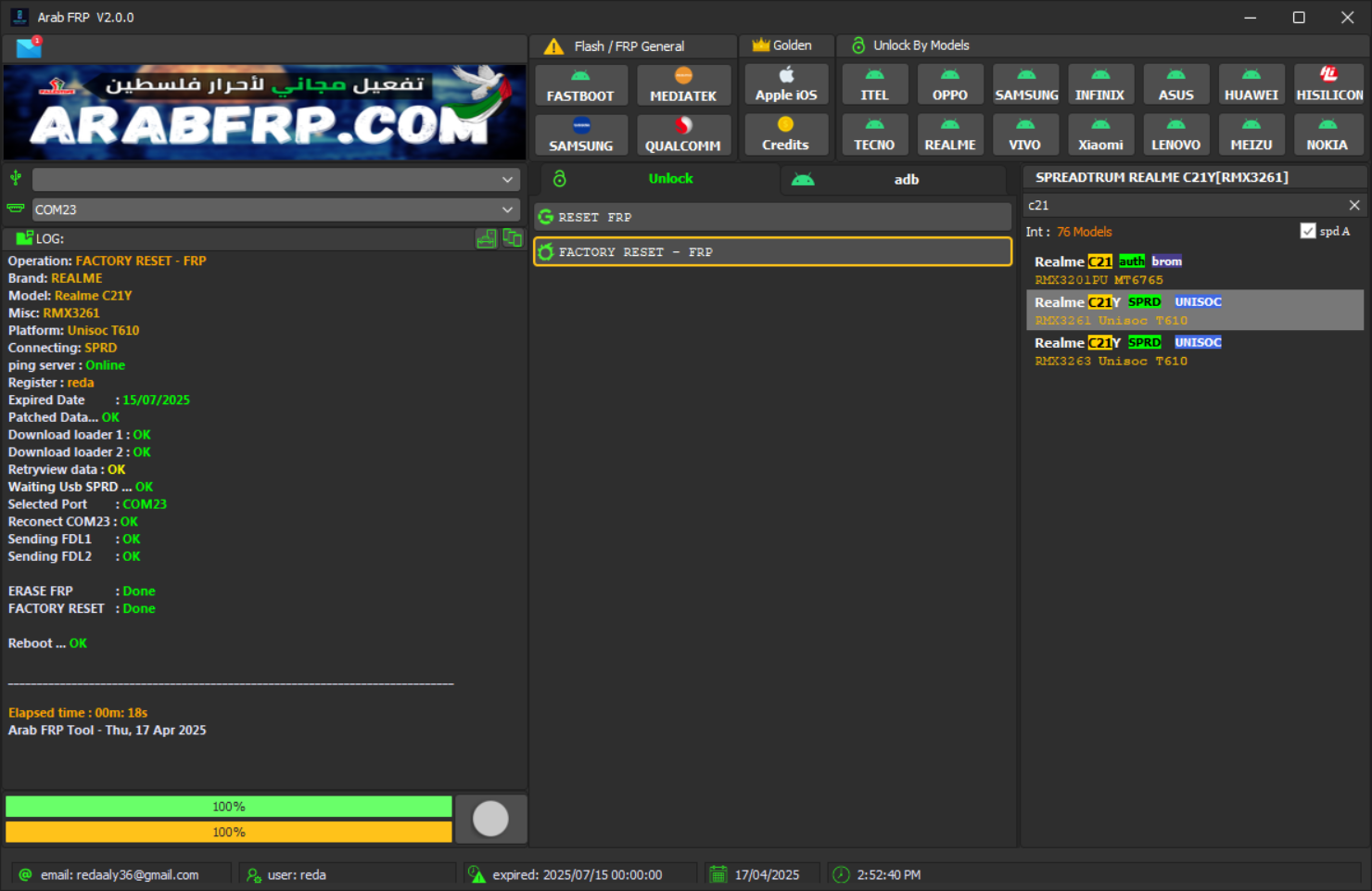The width and height of the screenshot is (1372, 891).
Task: Click the Reboot ... OK log line
Action: (x=48, y=643)
